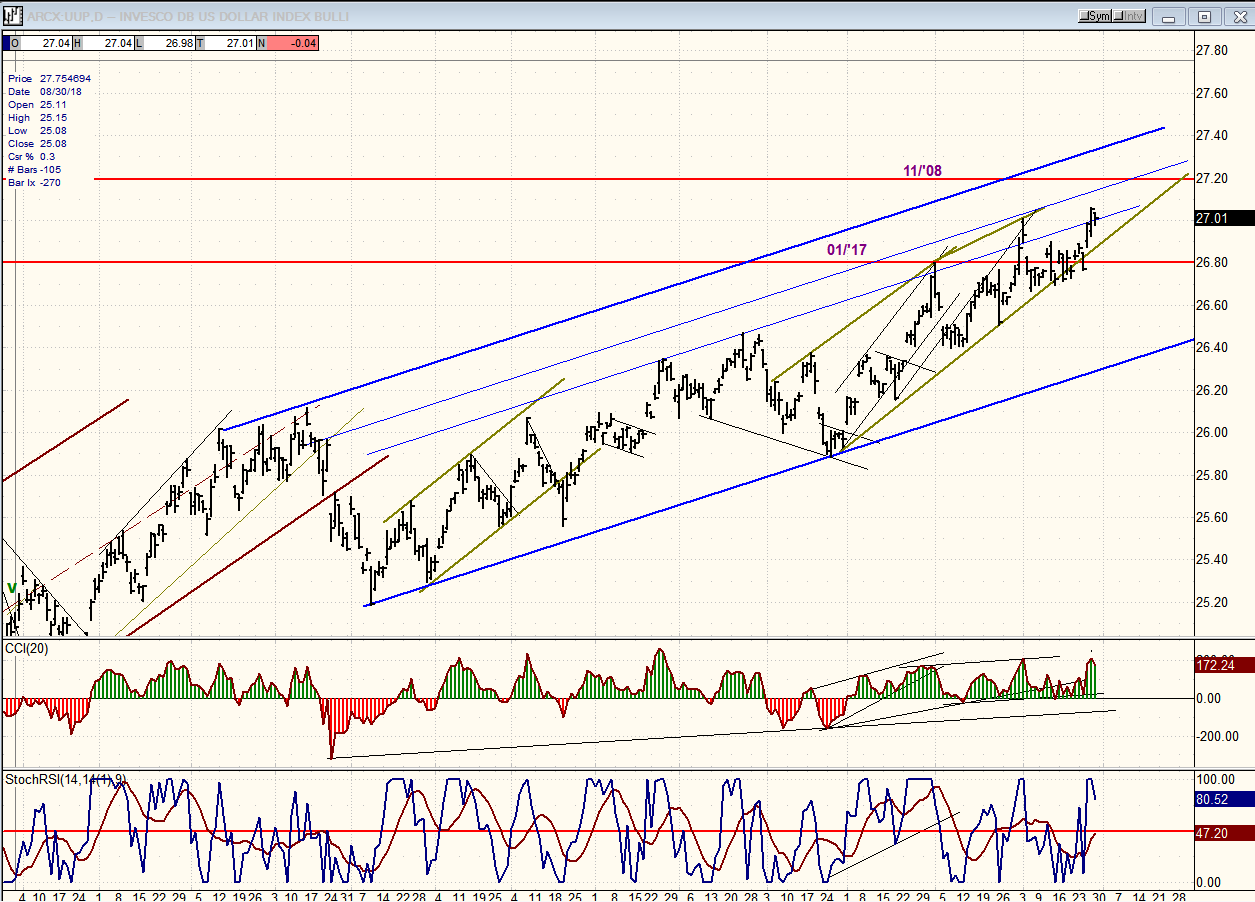Click the Date 08/30/18 in data box
The height and width of the screenshot is (902, 1255).
coord(62,91)
